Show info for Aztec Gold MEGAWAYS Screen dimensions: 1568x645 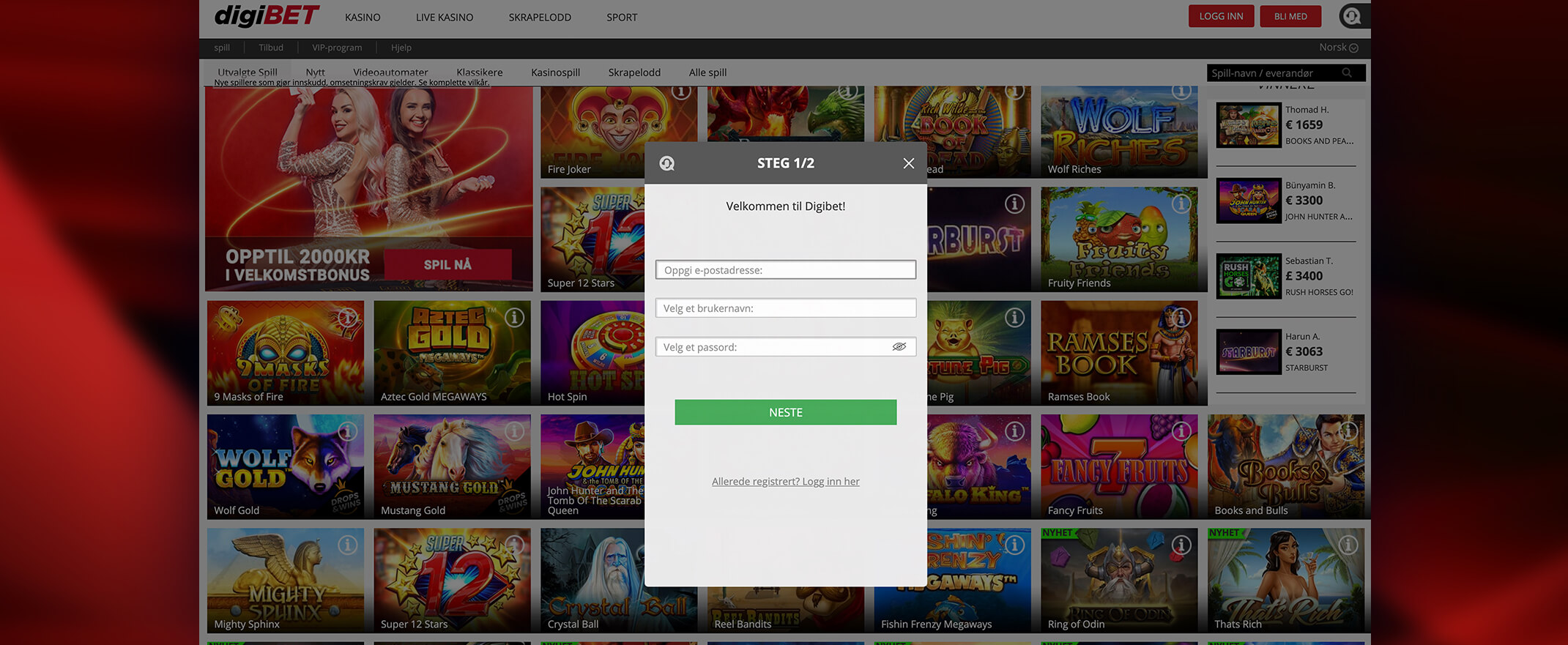(515, 318)
